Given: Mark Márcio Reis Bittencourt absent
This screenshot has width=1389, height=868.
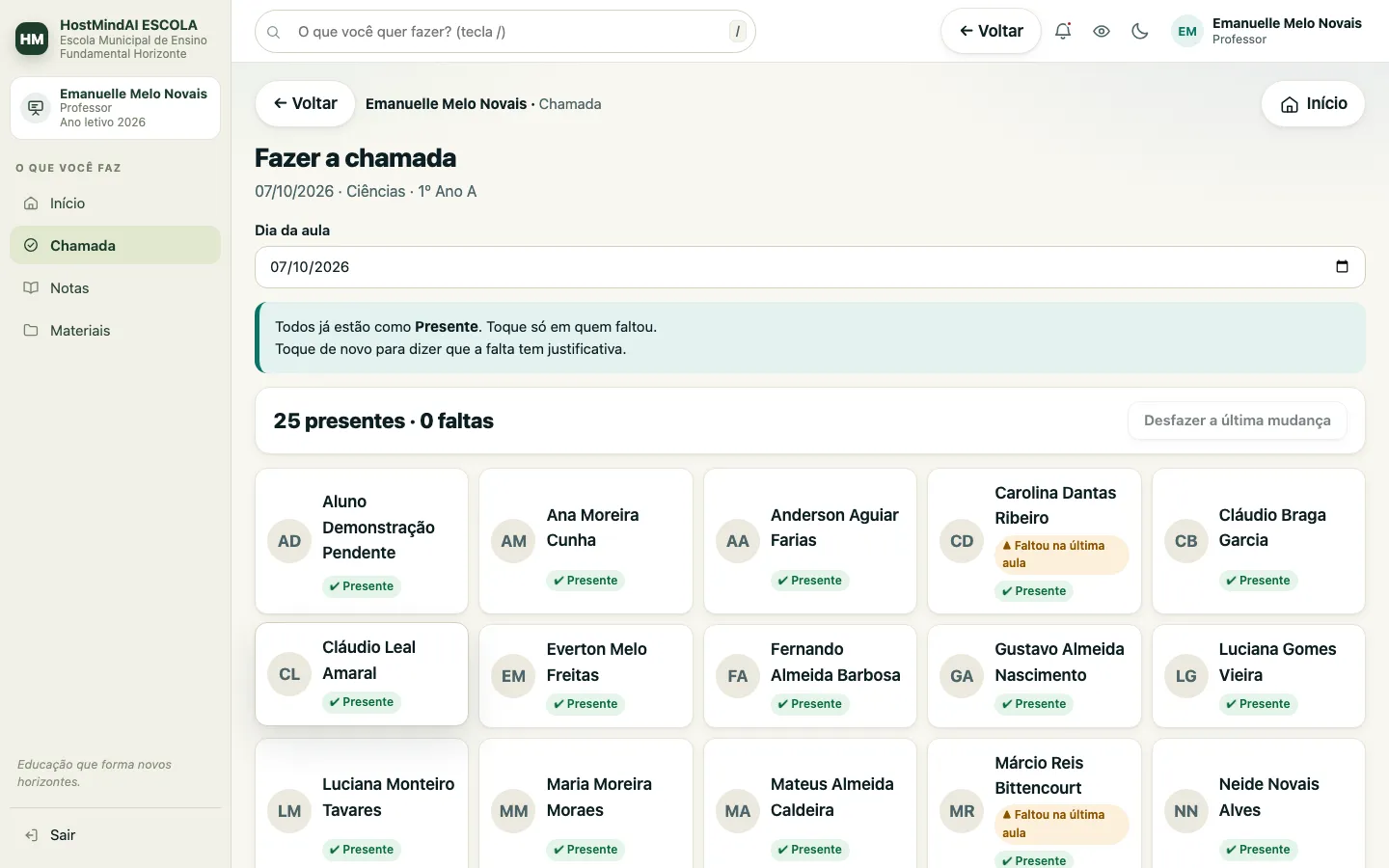Looking at the screenshot, I should (1034, 804).
